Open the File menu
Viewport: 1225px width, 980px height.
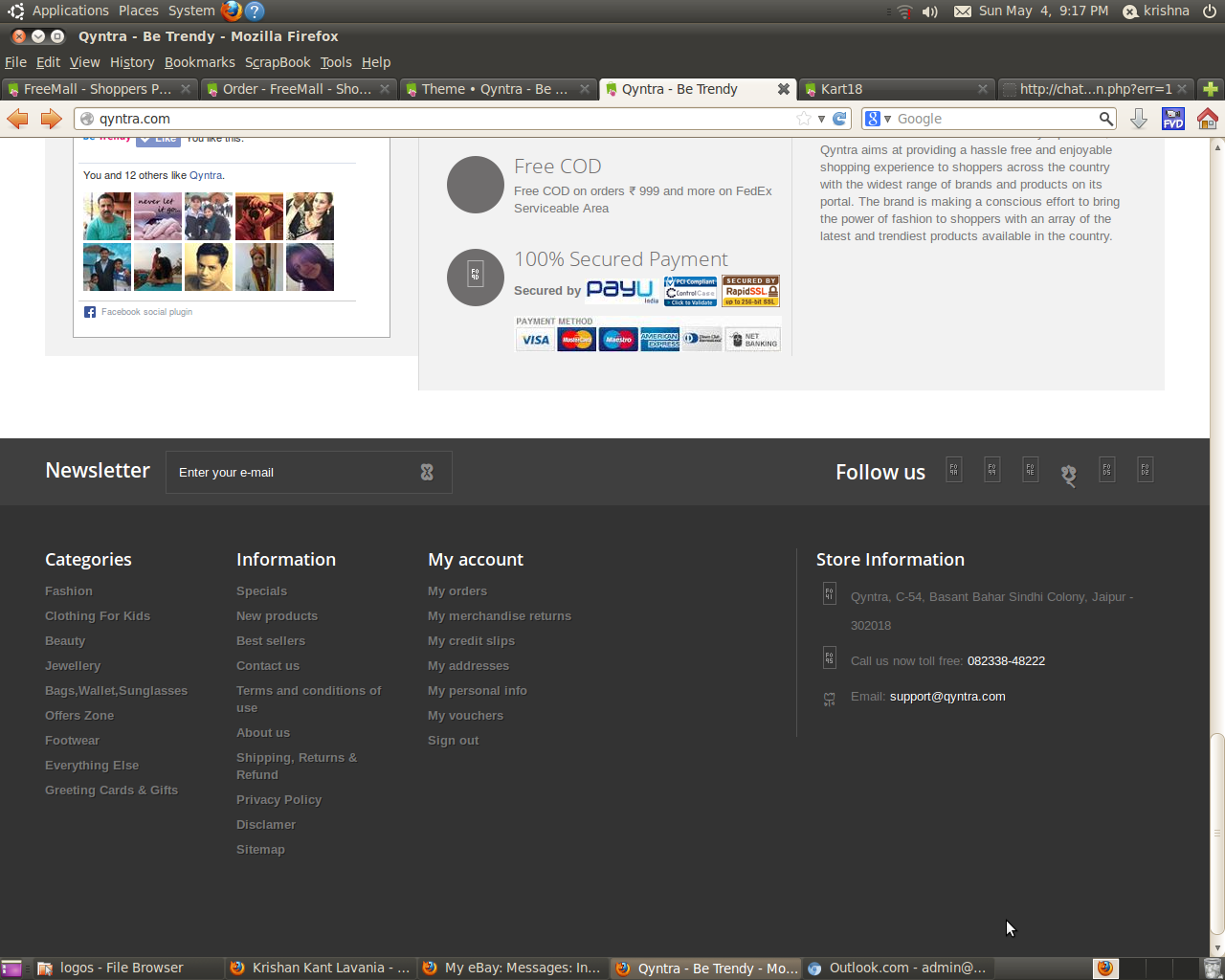tap(15, 62)
